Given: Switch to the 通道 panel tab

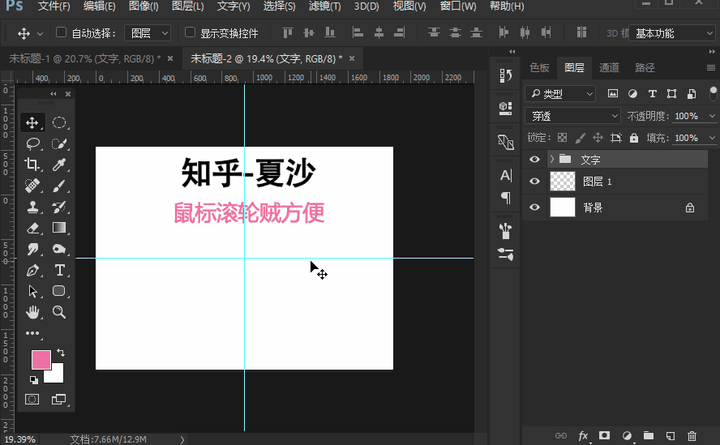Looking at the screenshot, I should 609,68.
